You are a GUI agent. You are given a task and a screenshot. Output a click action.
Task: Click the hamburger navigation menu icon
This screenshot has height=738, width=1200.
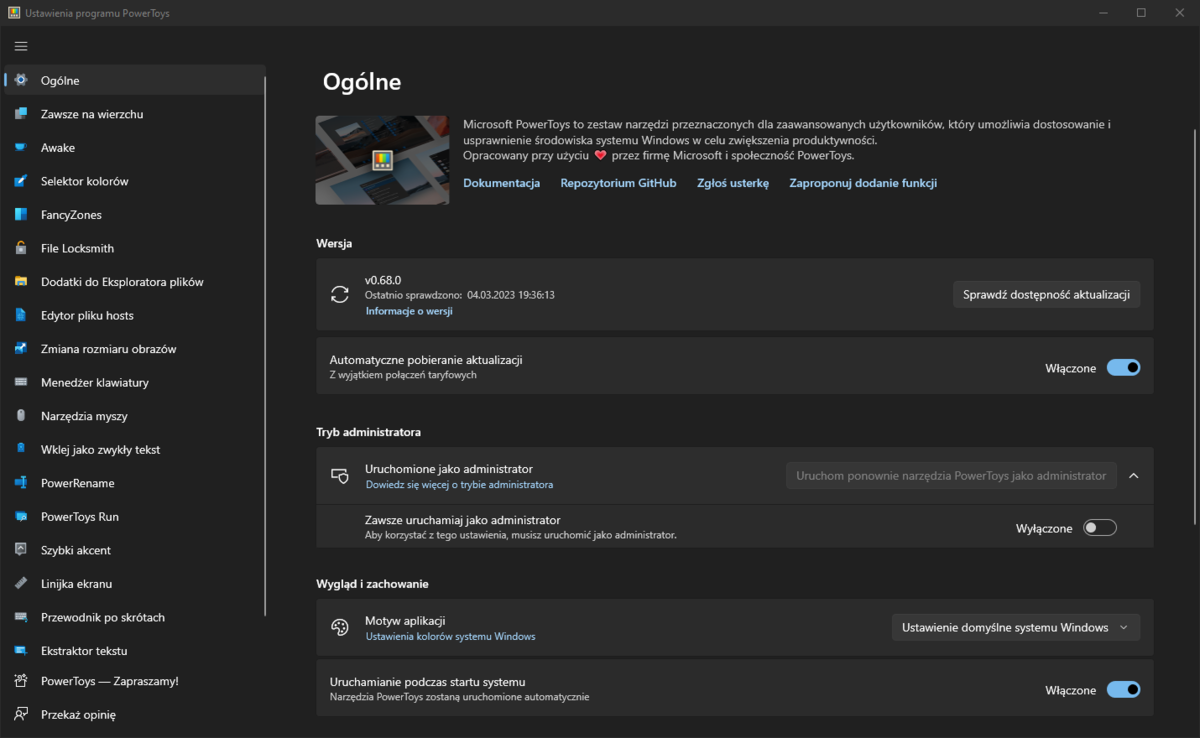point(21,46)
